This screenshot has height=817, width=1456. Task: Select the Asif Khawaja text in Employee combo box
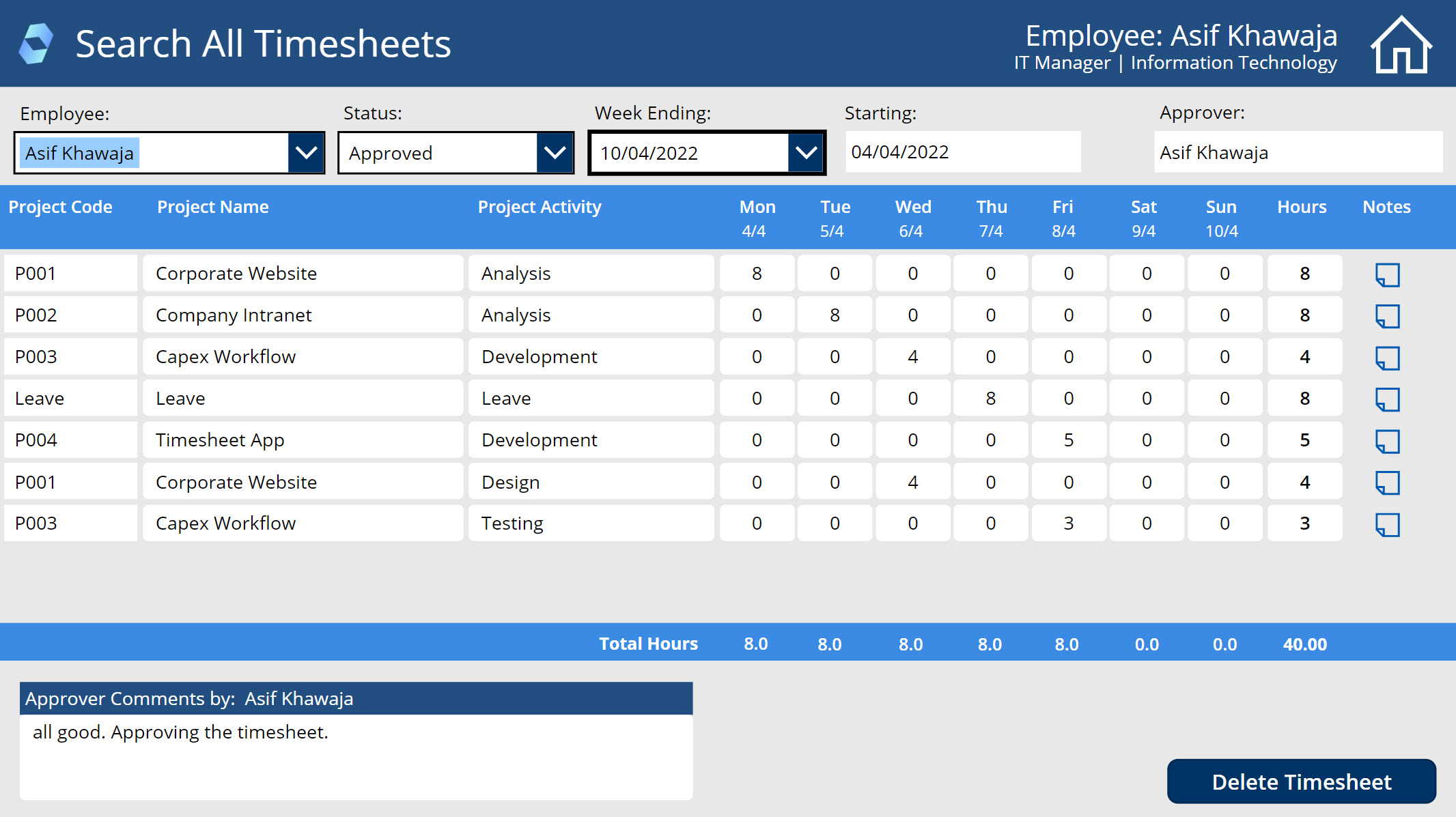[80, 153]
